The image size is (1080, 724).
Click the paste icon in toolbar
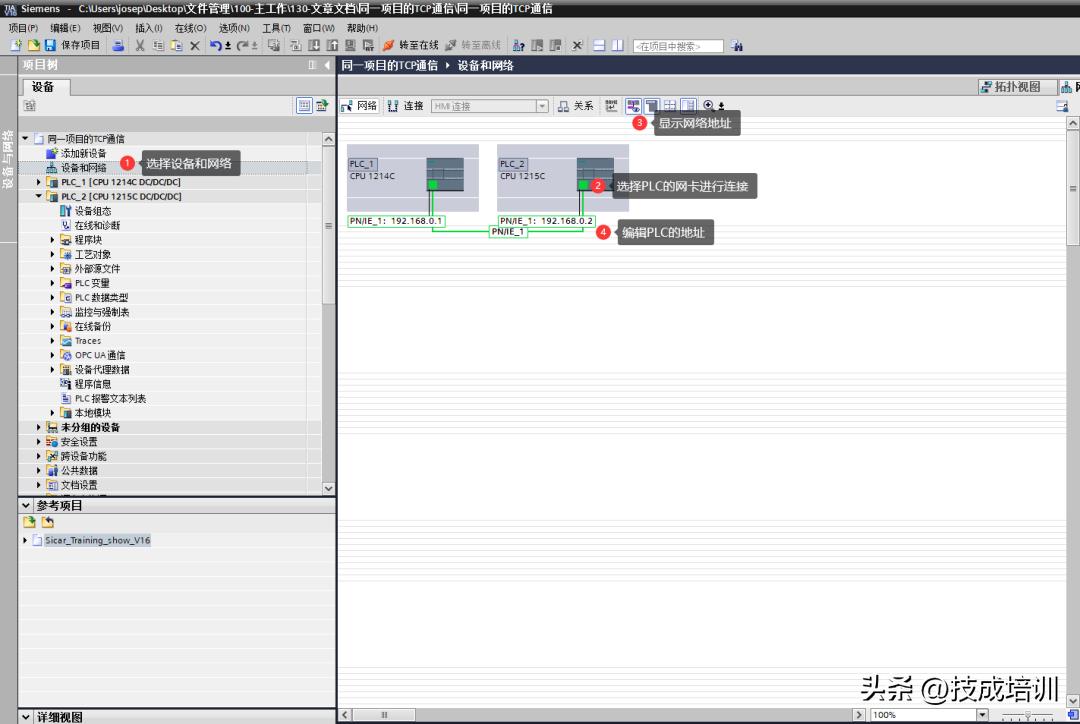(x=176, y=45)
